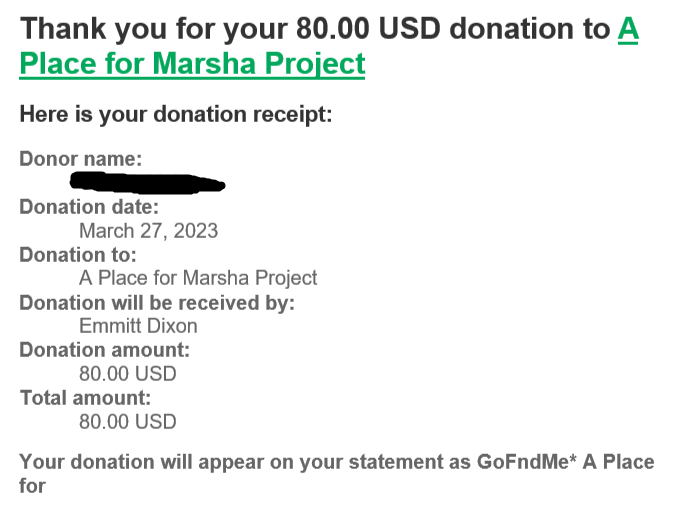The width and height of the screenshot is (677, 509).
Task: Open the A Place for Marsha Project link
Action: coord(192,63)
